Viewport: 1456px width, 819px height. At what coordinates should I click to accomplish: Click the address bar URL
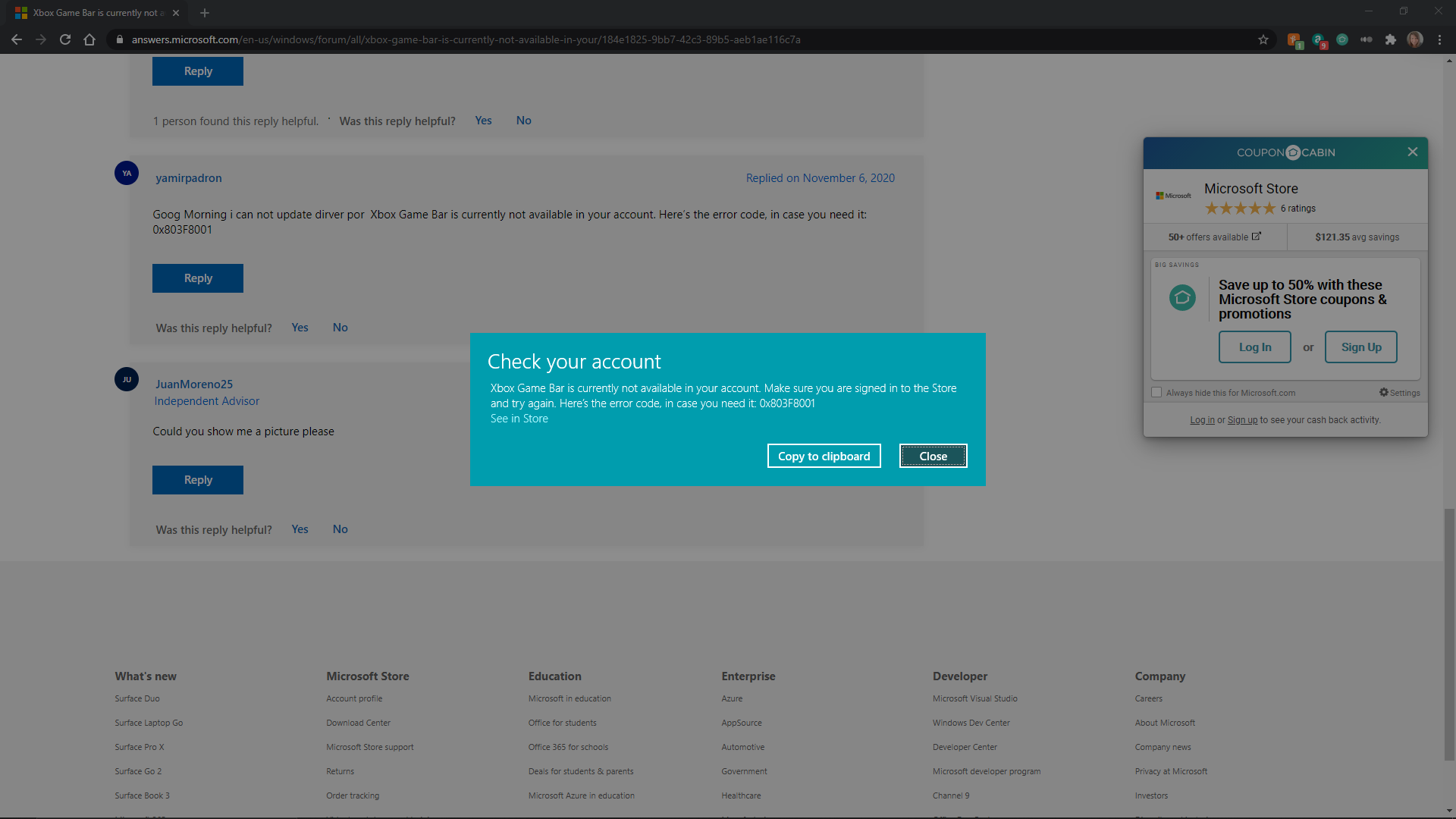click(466, 39)
